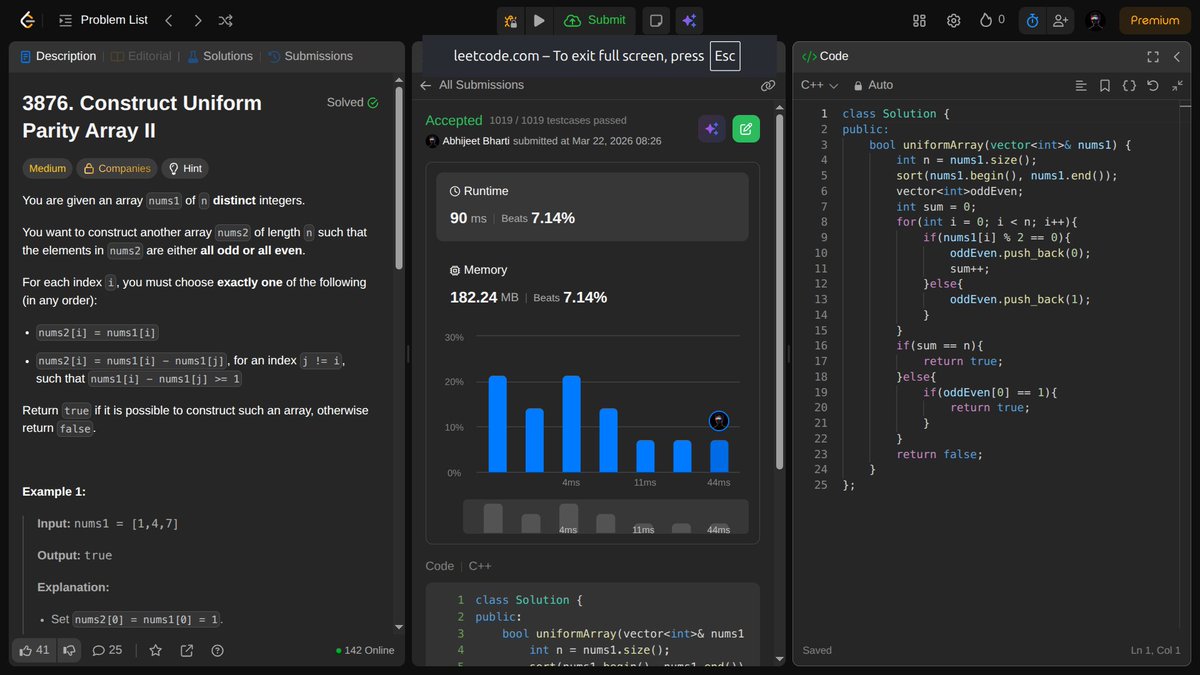Switch to the Submissions tab
This screenshot has height=675, width=1200.
(x=310, y=56)
